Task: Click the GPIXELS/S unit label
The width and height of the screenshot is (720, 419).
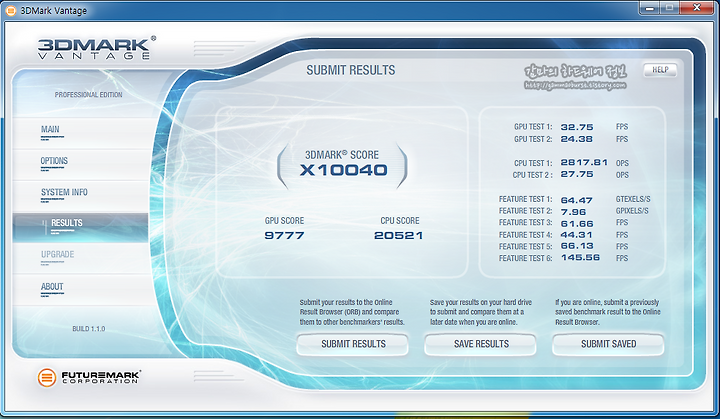Action: click(632, 211)
